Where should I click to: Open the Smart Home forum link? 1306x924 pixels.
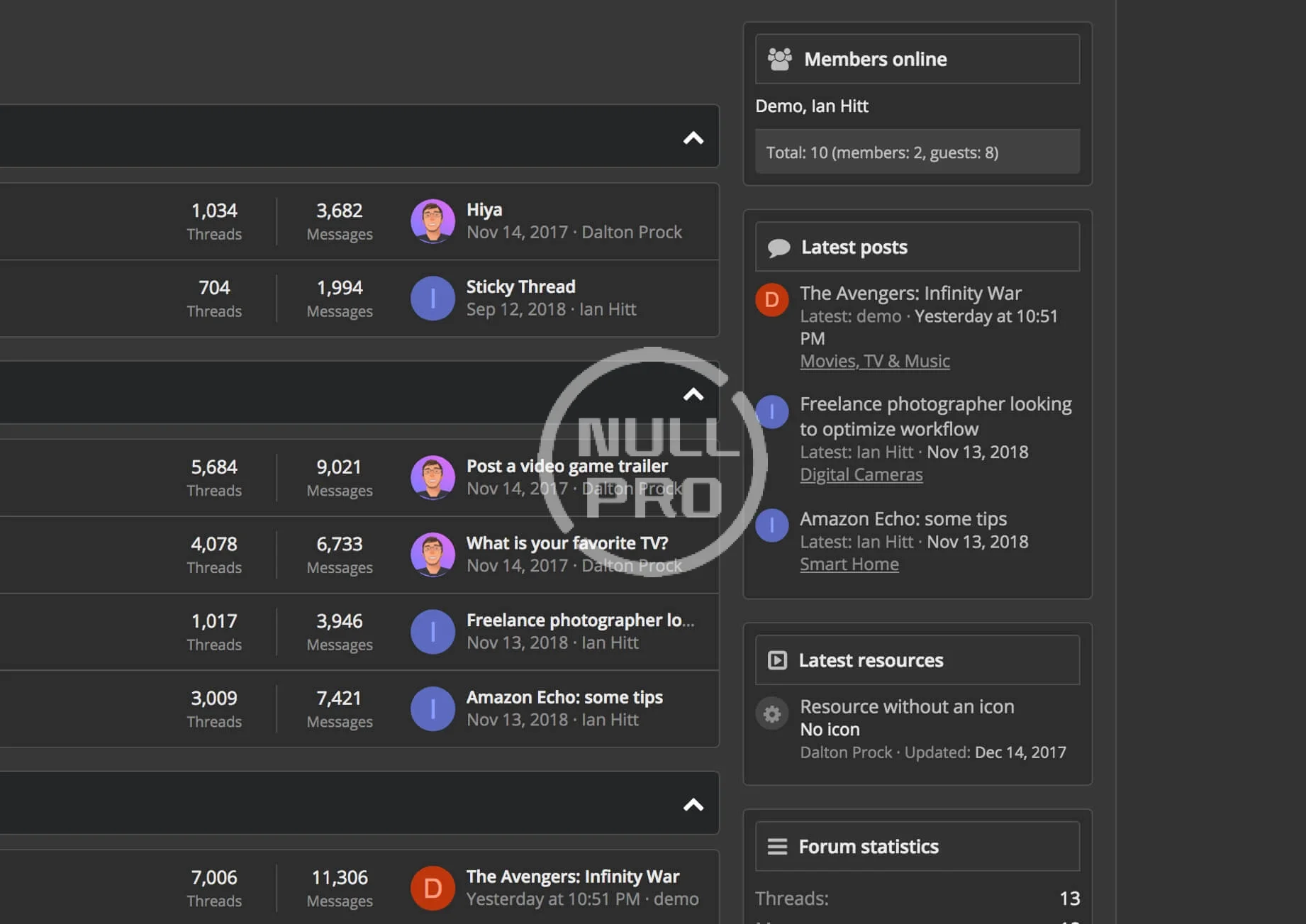point(849,564)
